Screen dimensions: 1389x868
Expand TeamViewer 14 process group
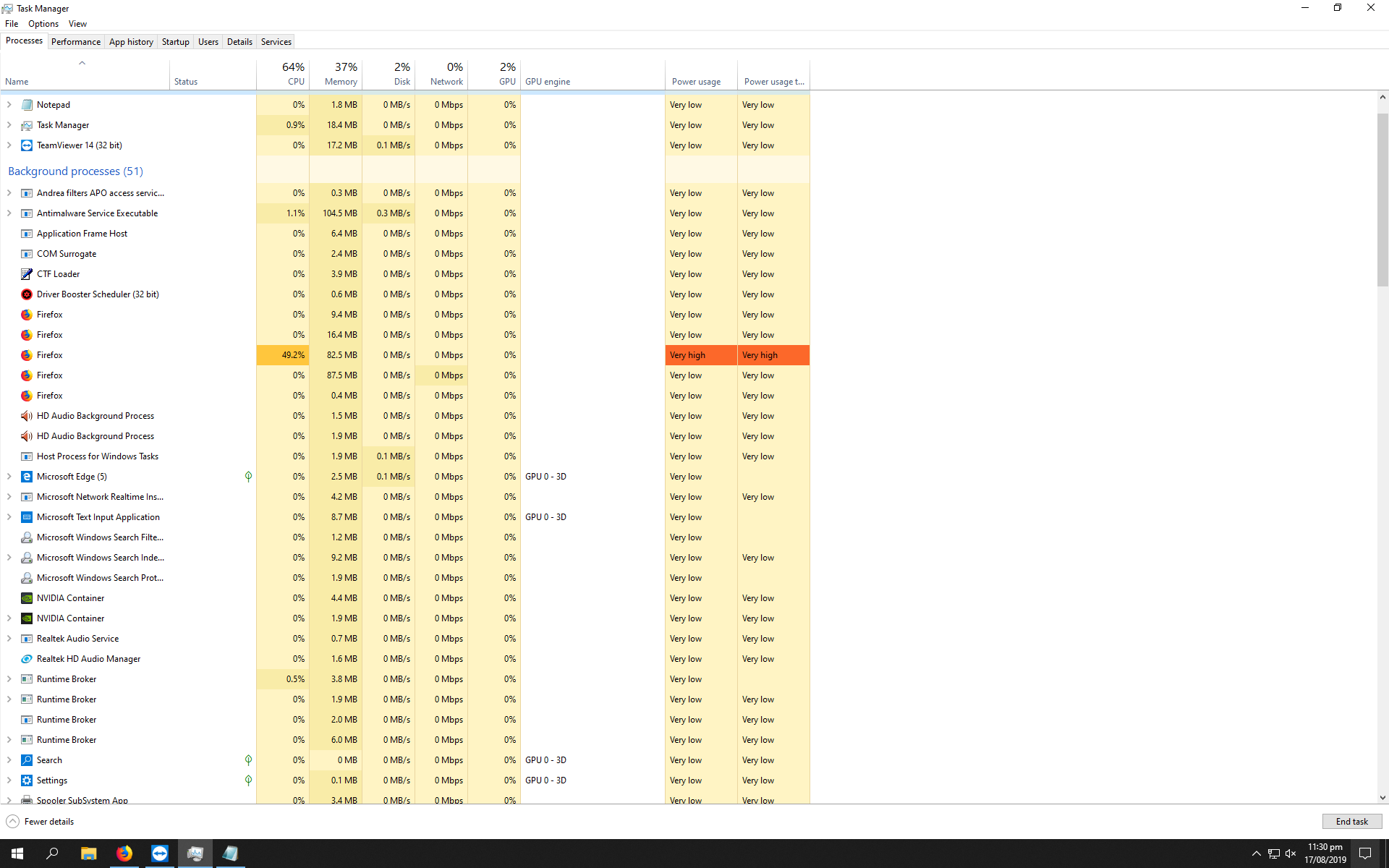[x=9, y=145]
